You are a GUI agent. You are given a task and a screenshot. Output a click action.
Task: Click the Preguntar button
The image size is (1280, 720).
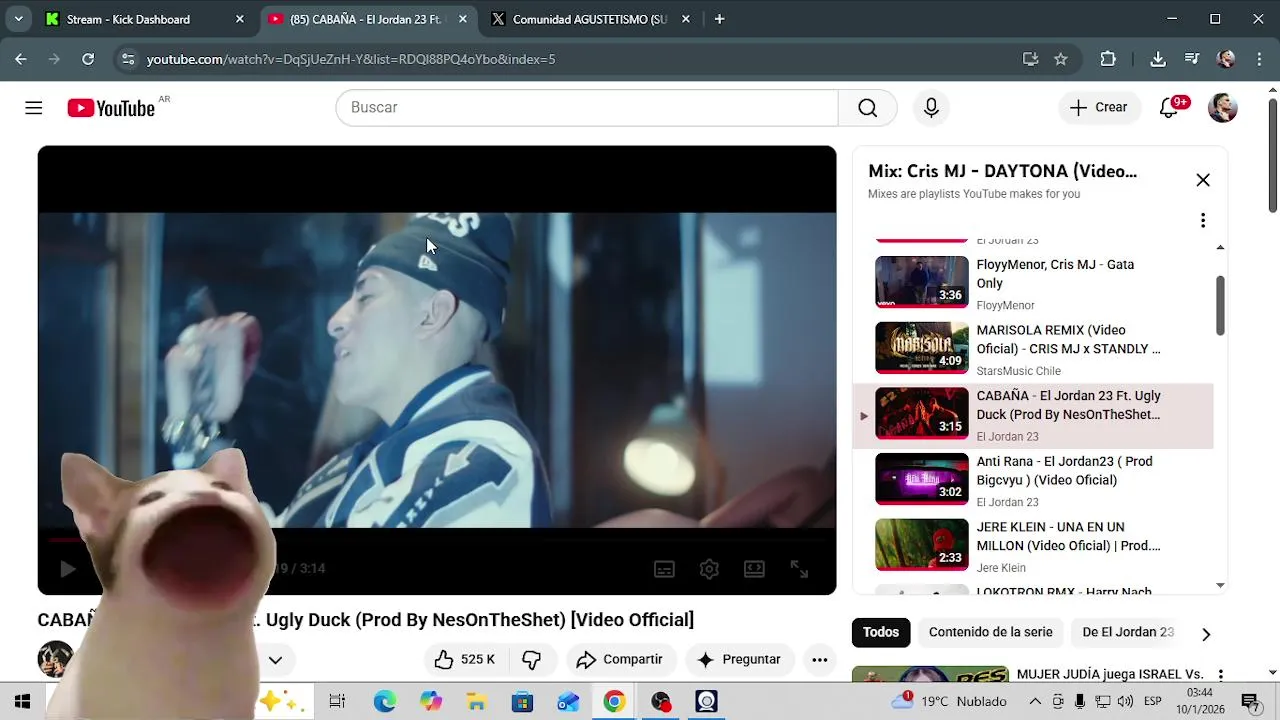pyautogui.click(x=739, y=659)
